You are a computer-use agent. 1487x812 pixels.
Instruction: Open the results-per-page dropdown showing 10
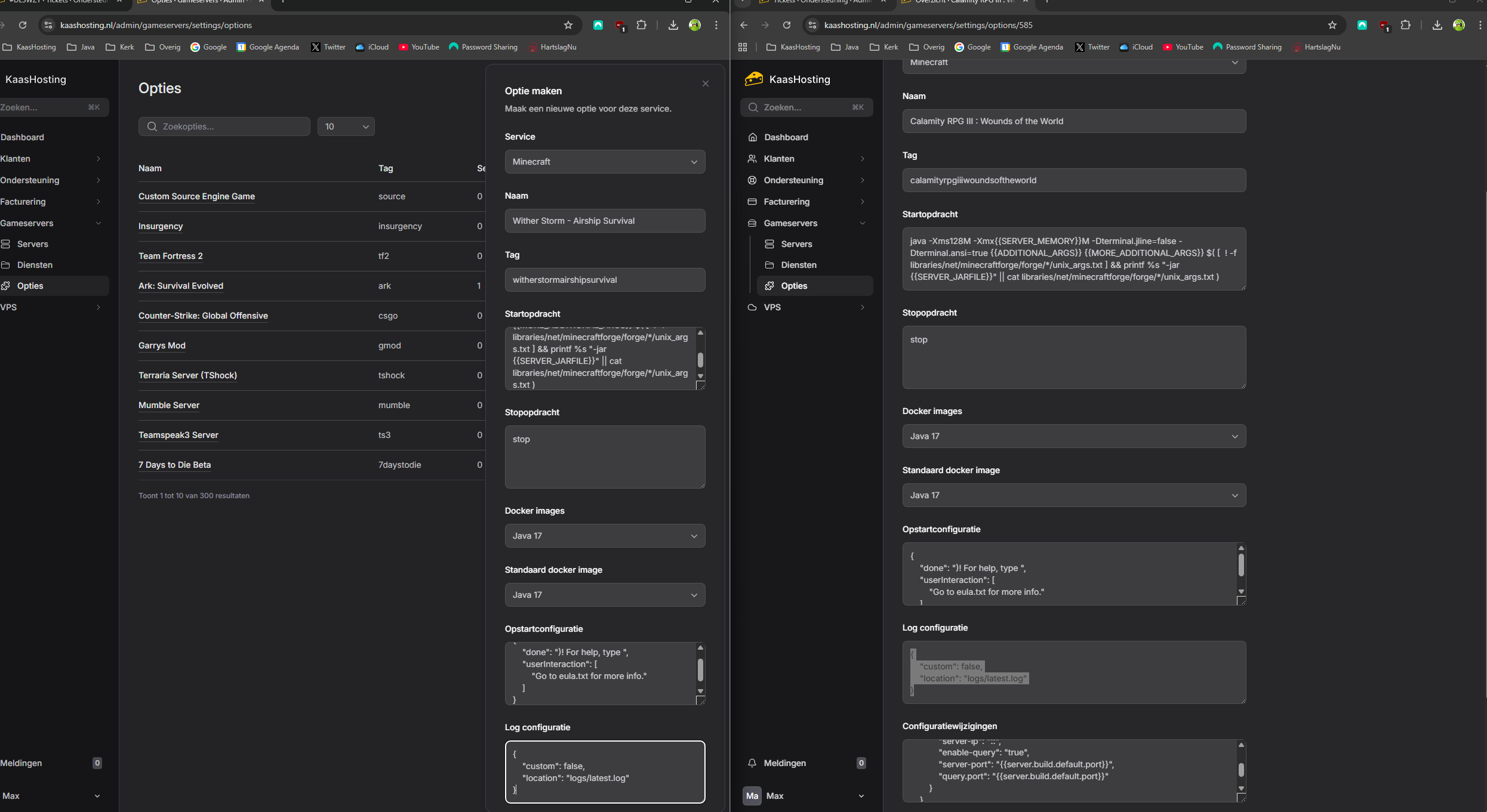click(x=346, y=126)
